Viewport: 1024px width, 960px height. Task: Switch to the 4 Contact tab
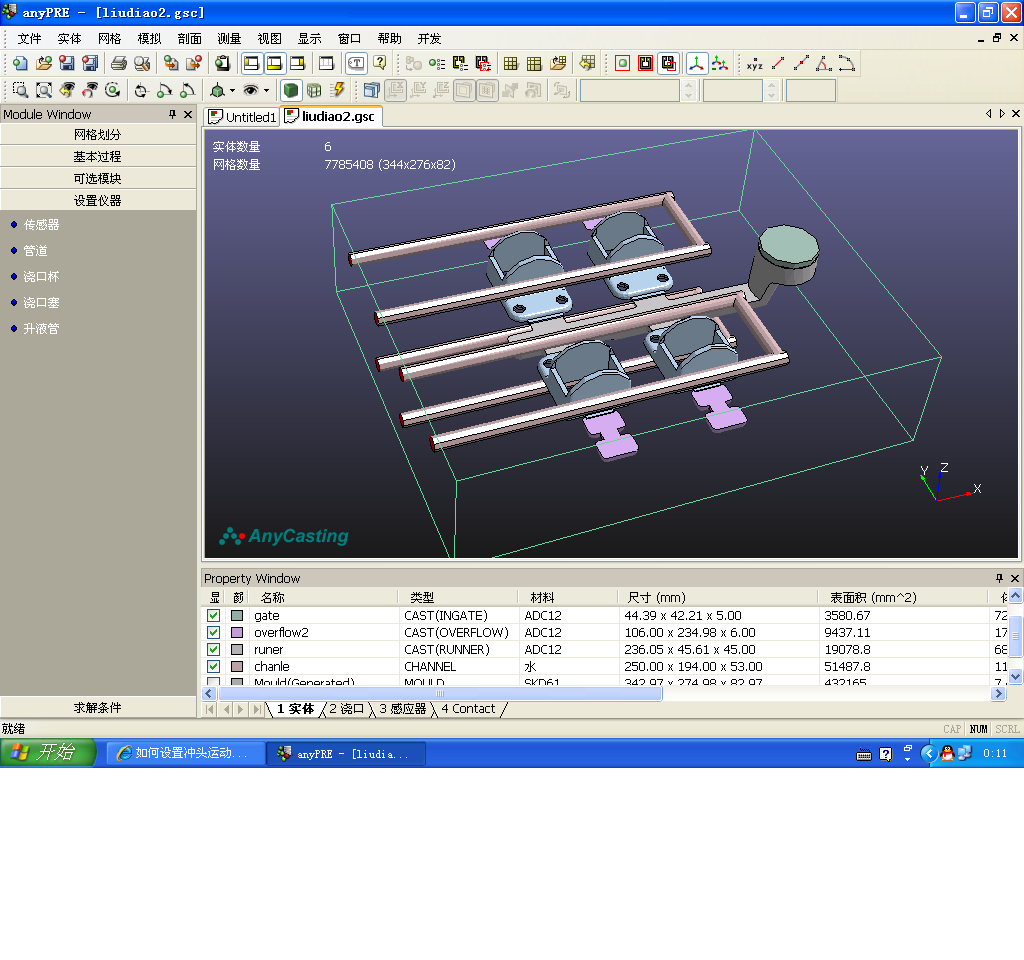click(x=468, y=709)
